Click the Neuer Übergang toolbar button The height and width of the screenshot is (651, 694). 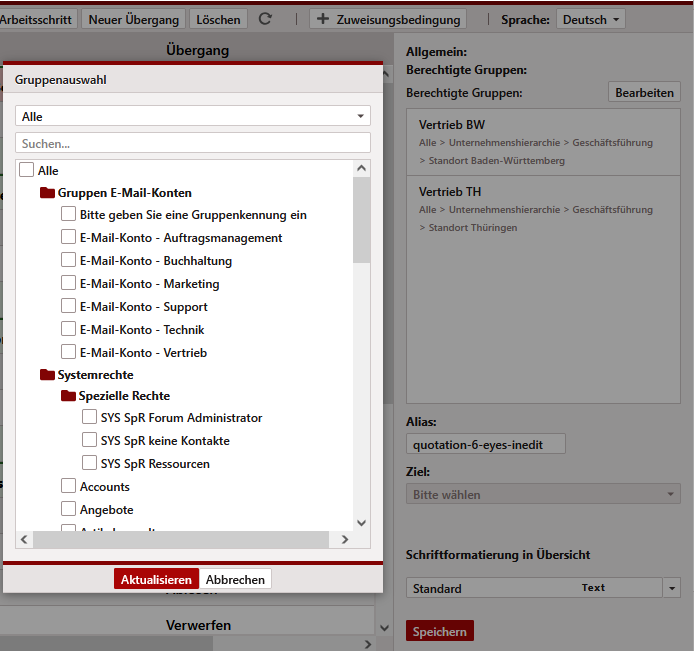(134, 19)
